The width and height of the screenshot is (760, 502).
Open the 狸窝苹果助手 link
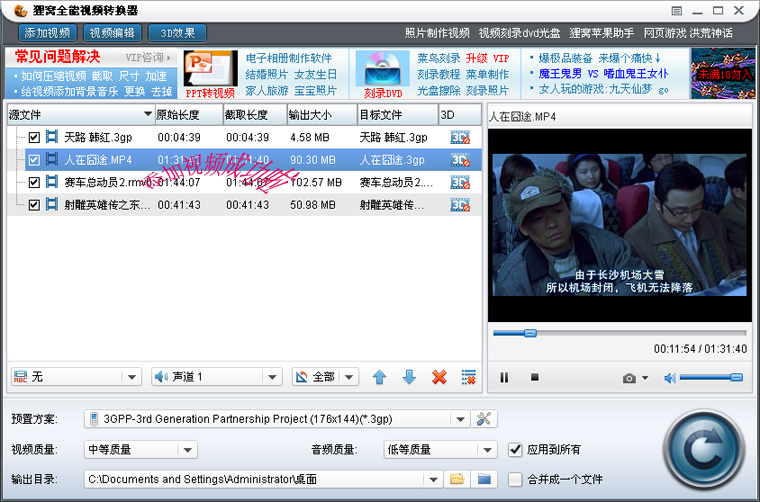602,33
